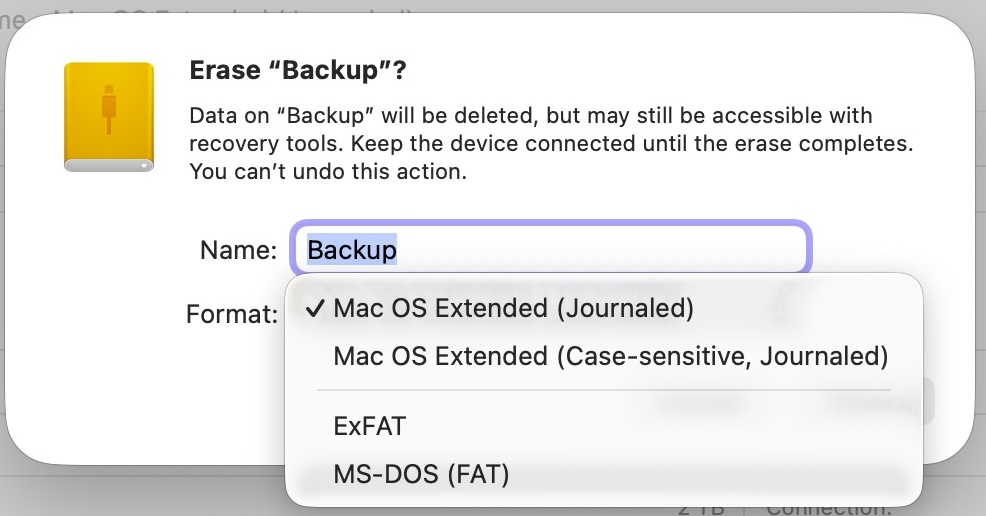Screen dimensions: 986x516
Task: Choose Mac OS Extended (Case-sensitive, Journaled)
Action: (x=610, y=356)
